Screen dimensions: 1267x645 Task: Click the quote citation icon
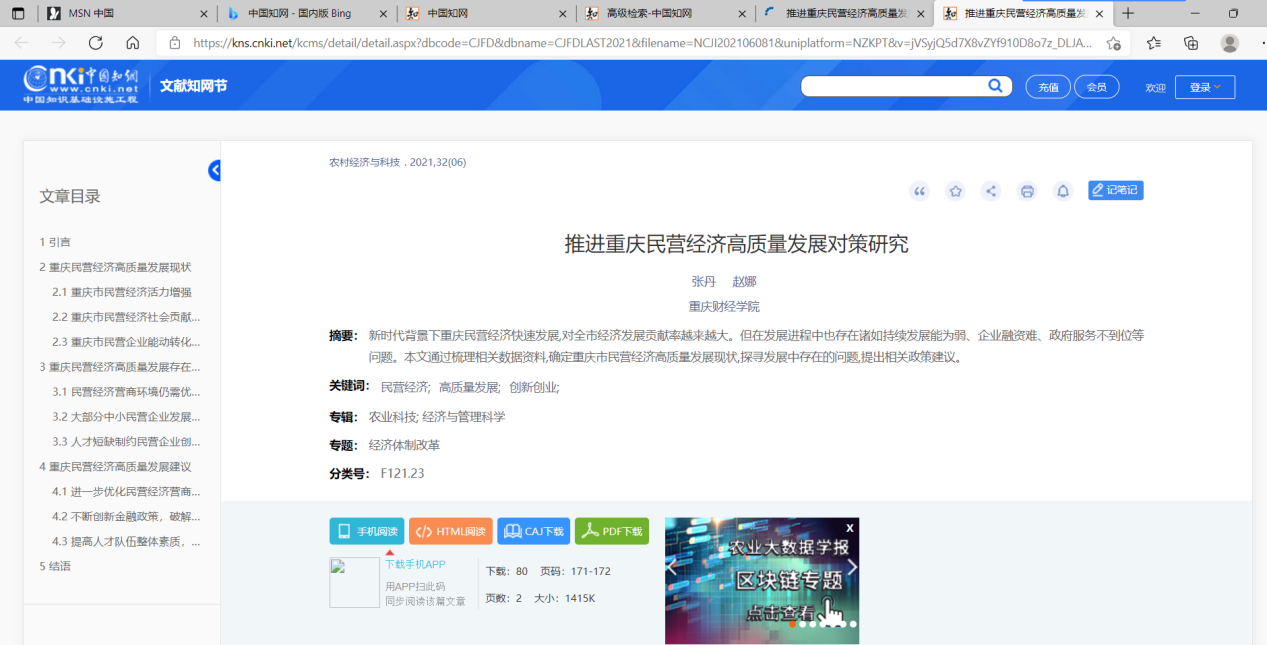pyautogui.click(x=920, y=191)
